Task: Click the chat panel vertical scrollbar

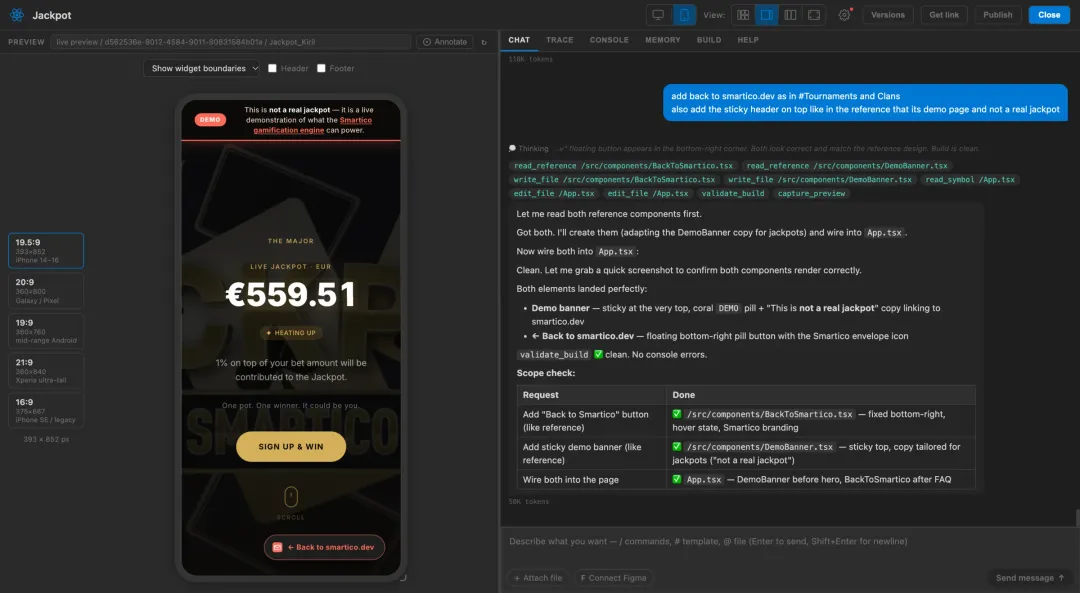Action: (1077, 517)
